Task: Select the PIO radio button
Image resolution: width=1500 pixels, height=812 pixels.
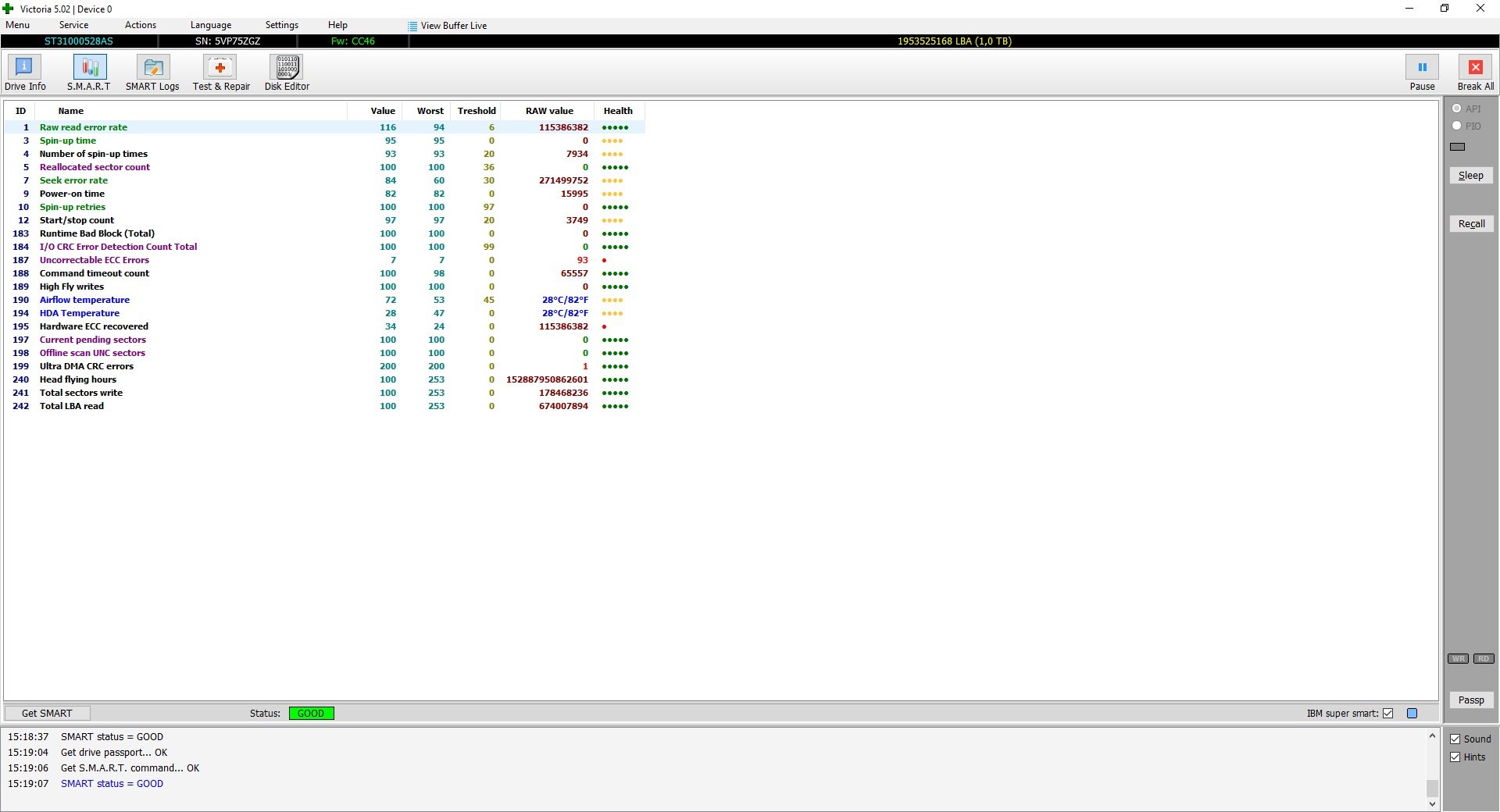Action: point(1456,126)
